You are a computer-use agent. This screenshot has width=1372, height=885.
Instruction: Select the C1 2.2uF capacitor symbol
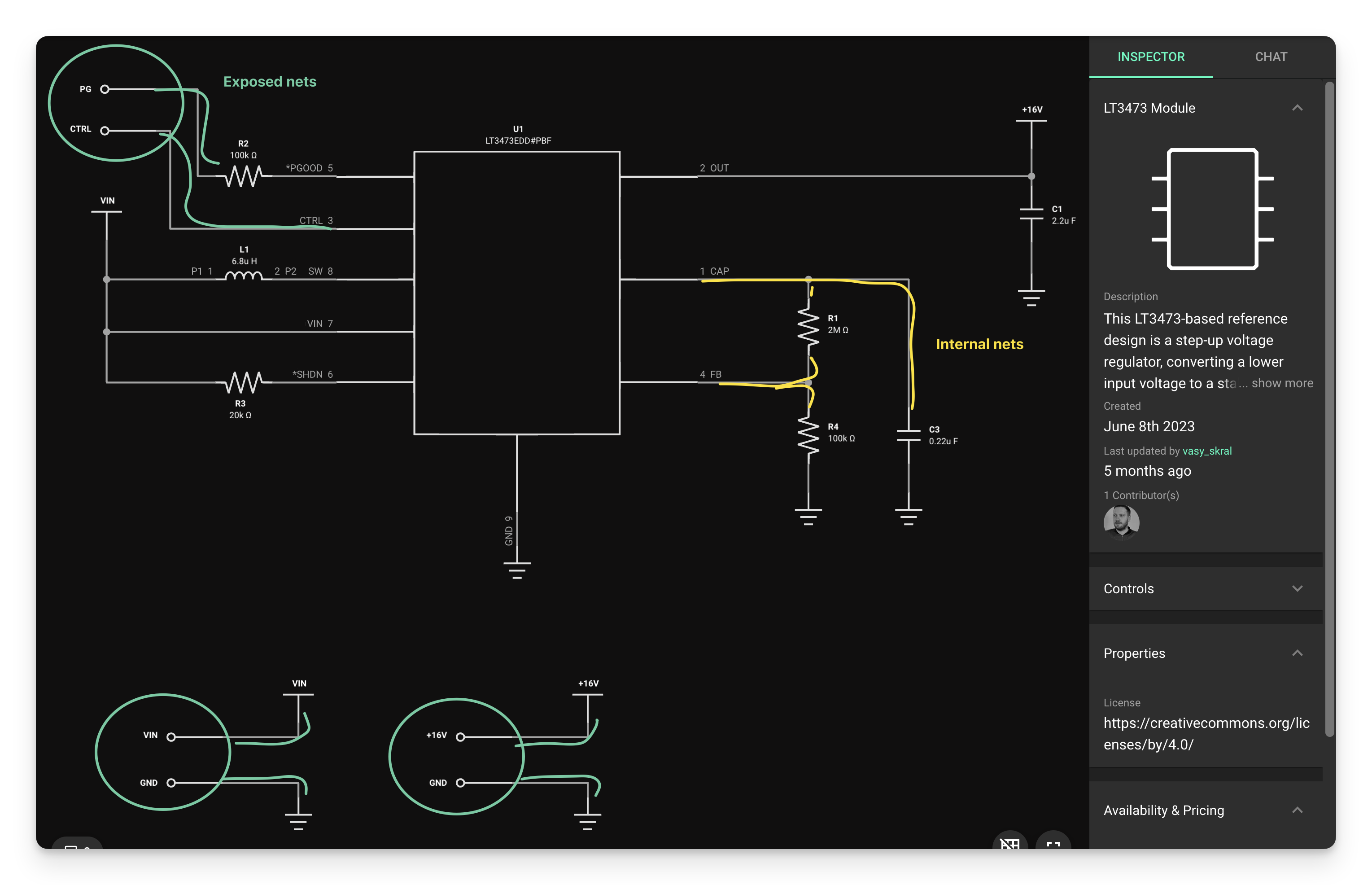pos(1031,215)
